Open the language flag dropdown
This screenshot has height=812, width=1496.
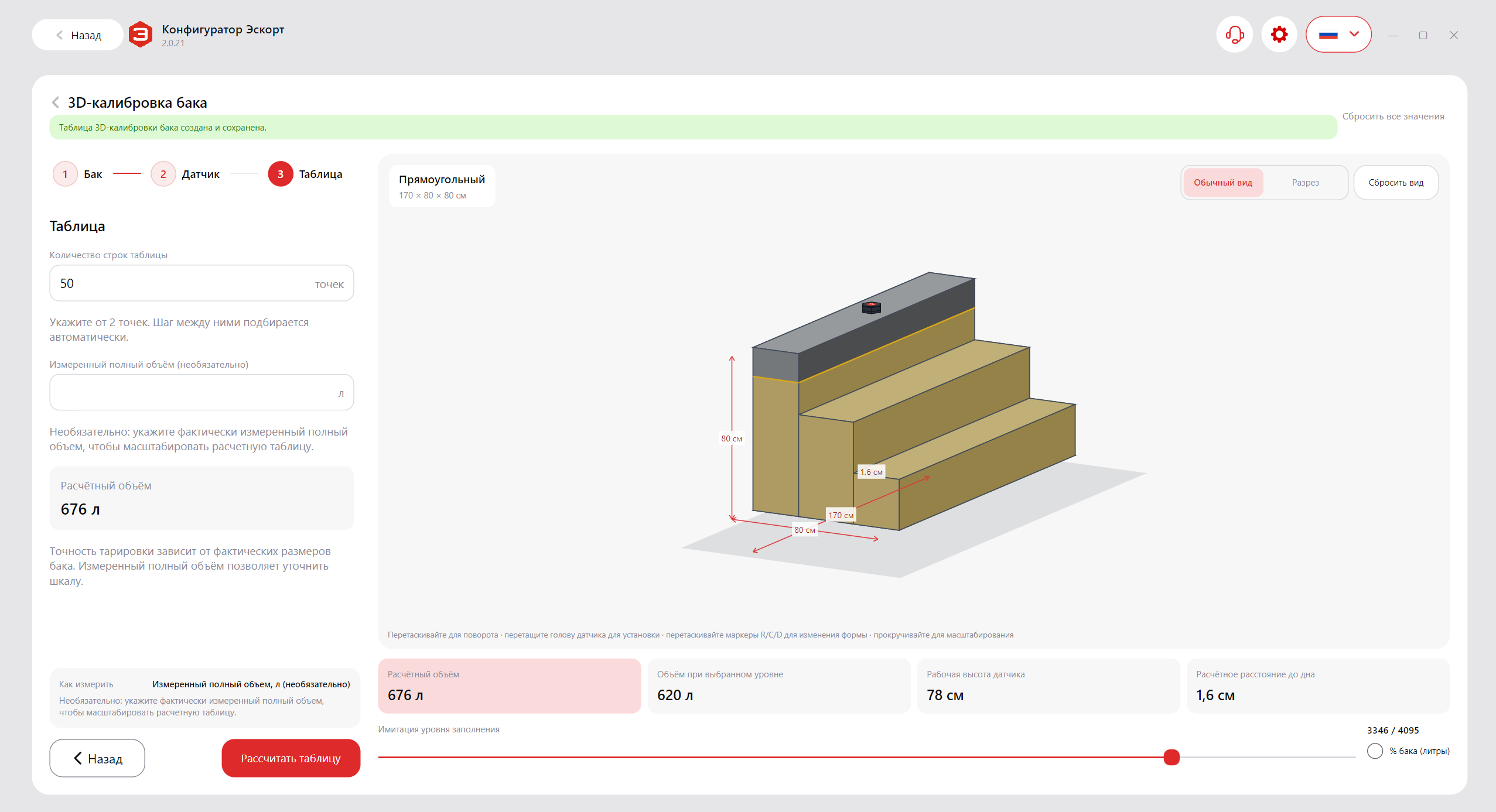click(x=1338, y=35)
